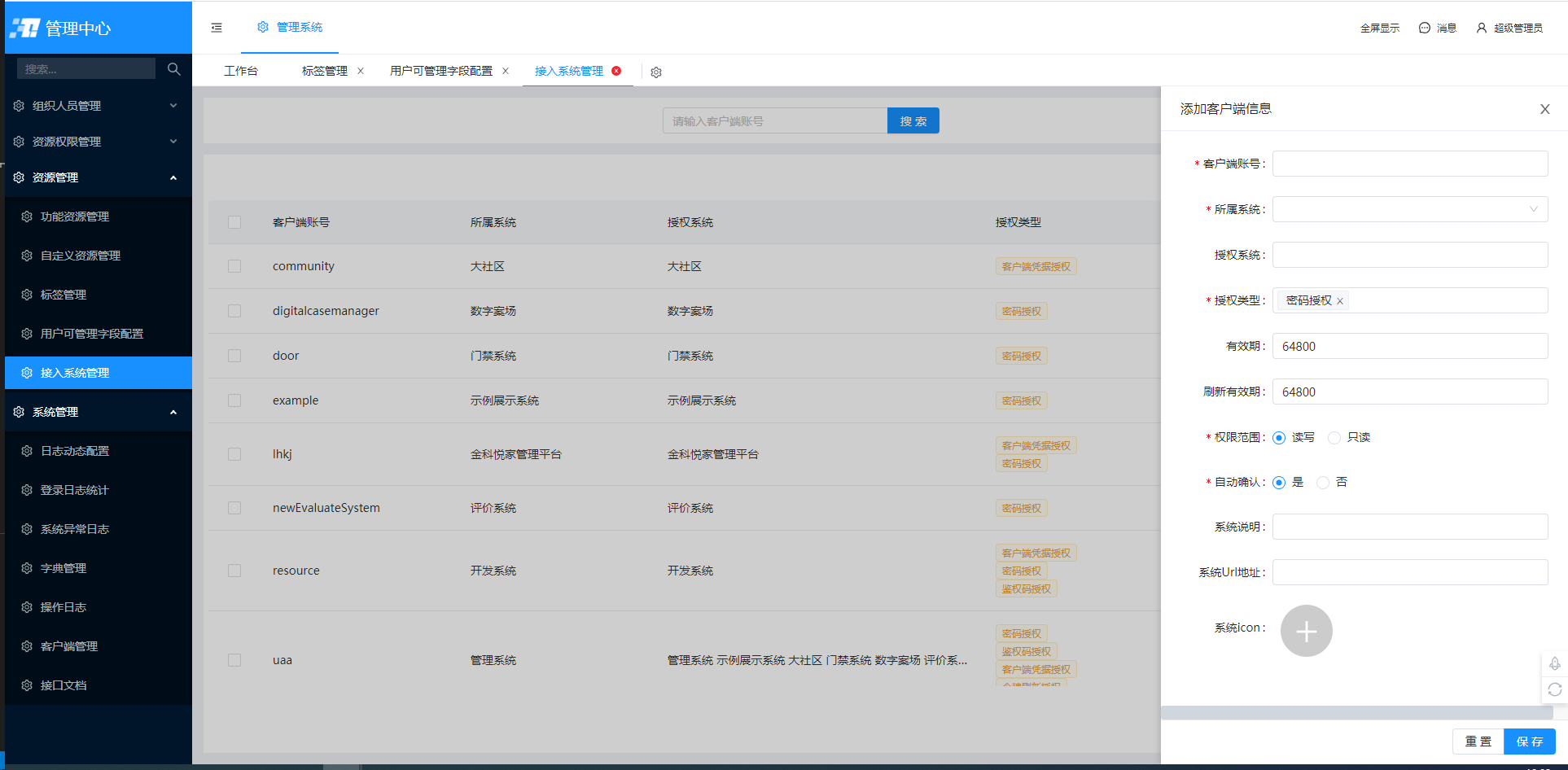Open 标签管理 in sidebar
Screen dimensions: 1568x770
(x=99, y=295)
